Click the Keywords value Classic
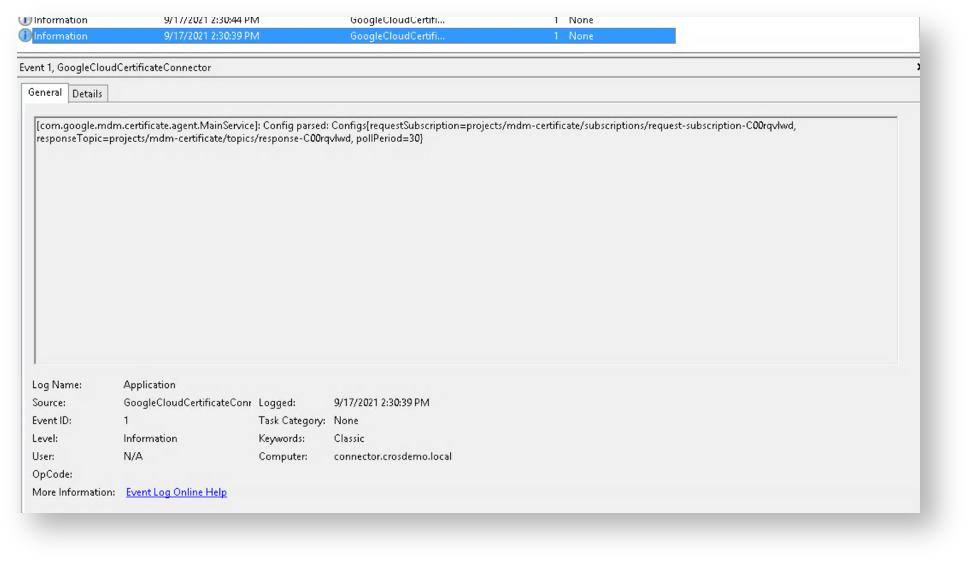 pyautogui.click(x=349, y=439)
